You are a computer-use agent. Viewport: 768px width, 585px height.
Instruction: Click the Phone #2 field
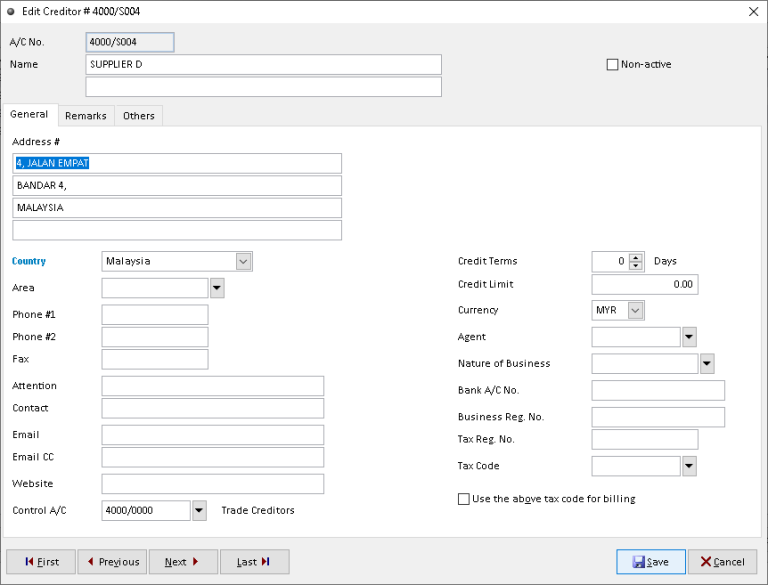tap(155, 337)
